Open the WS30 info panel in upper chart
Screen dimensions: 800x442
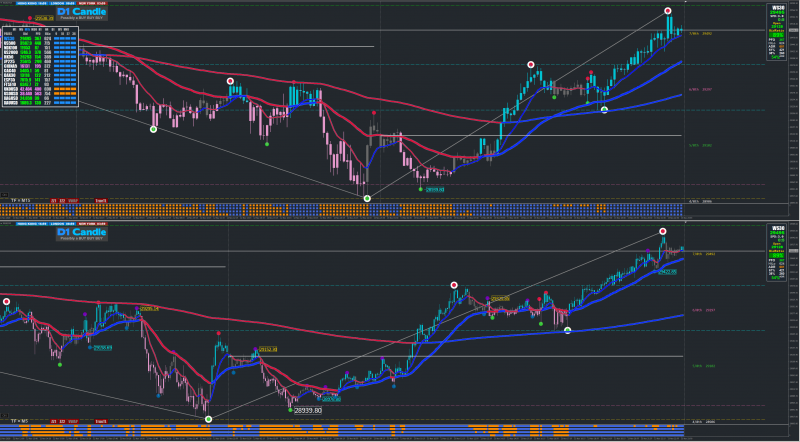[777, 32]
